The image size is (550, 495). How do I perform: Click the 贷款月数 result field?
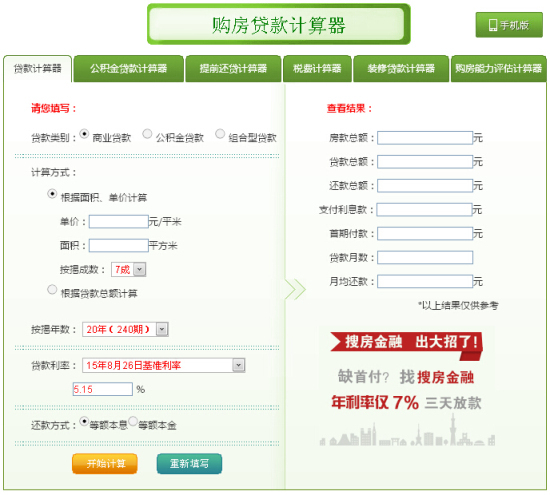tap(425, 257)
